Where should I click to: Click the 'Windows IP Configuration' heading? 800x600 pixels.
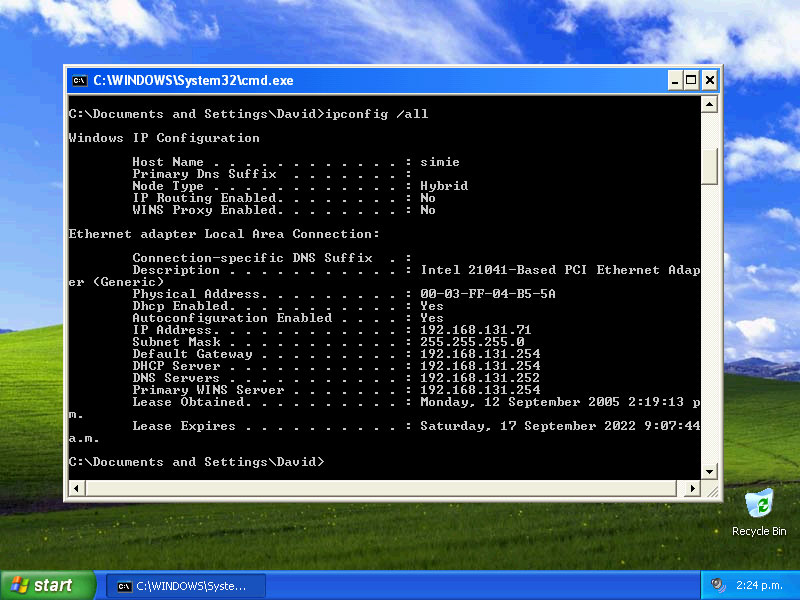point(164,138)
